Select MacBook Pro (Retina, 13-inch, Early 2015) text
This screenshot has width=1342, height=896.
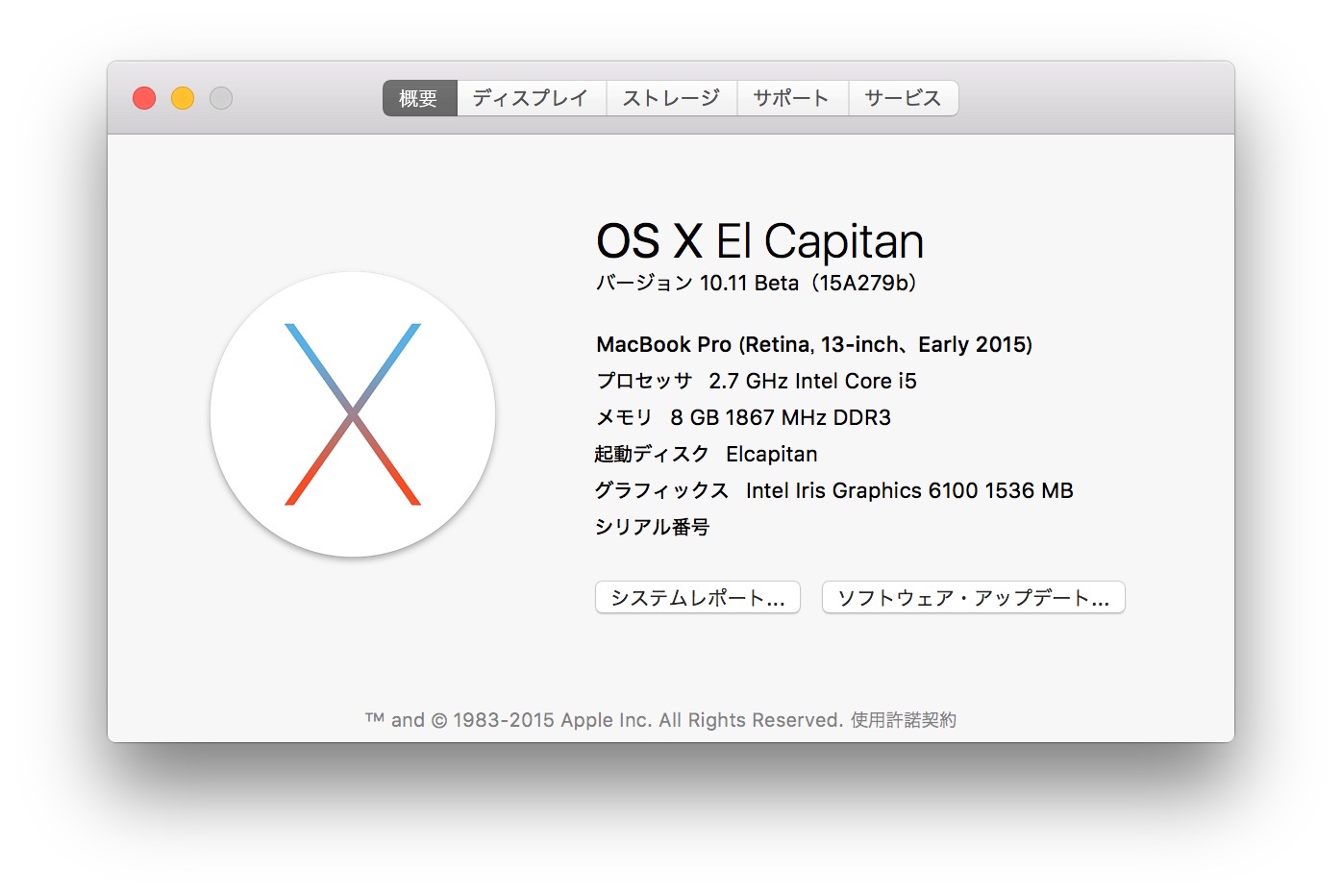tap(814, 344)
